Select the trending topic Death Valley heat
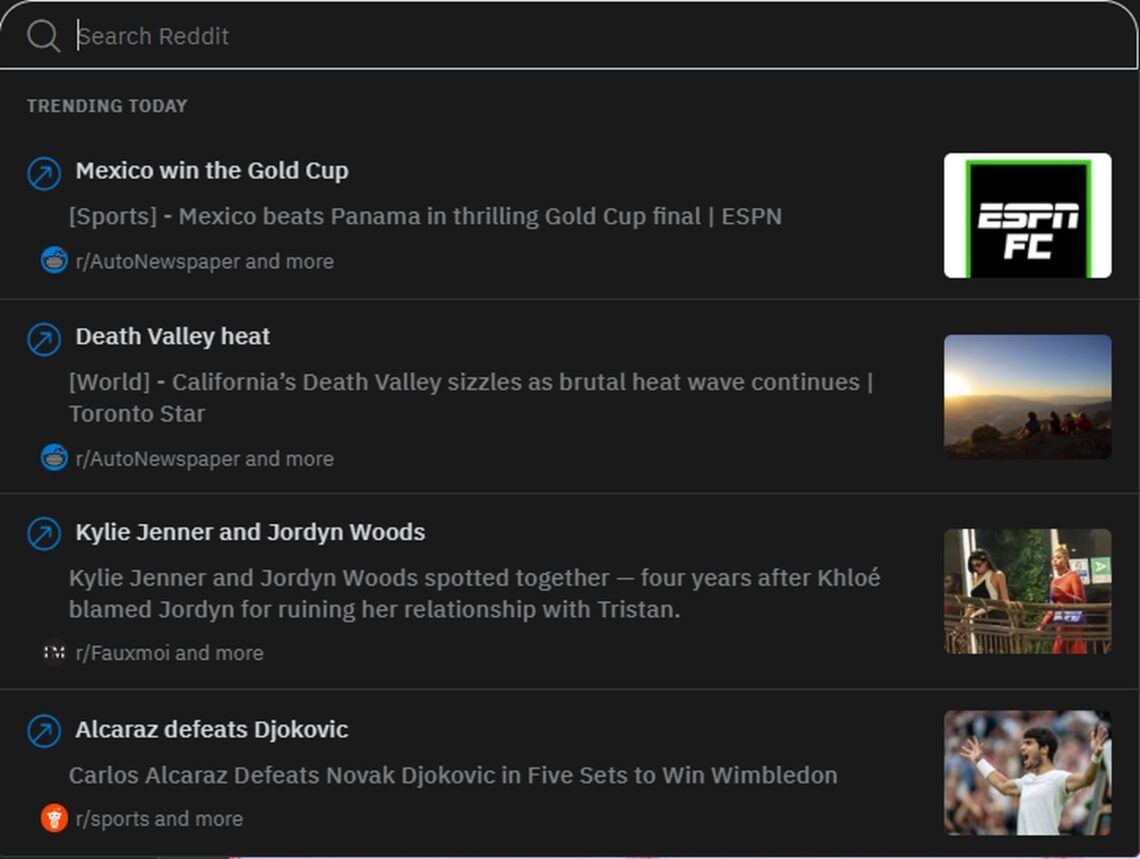The width and height of the screenshot is (1140, 859). (x=173, y=337)
